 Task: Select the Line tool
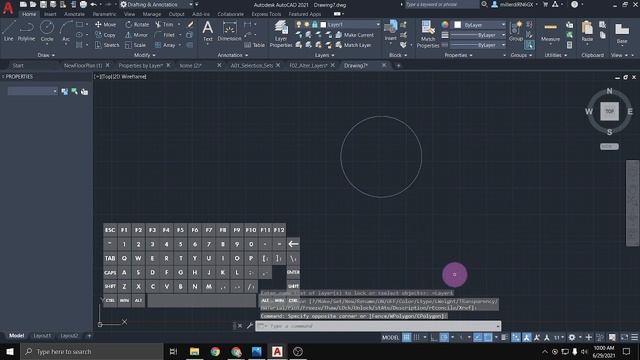[9, 31]
